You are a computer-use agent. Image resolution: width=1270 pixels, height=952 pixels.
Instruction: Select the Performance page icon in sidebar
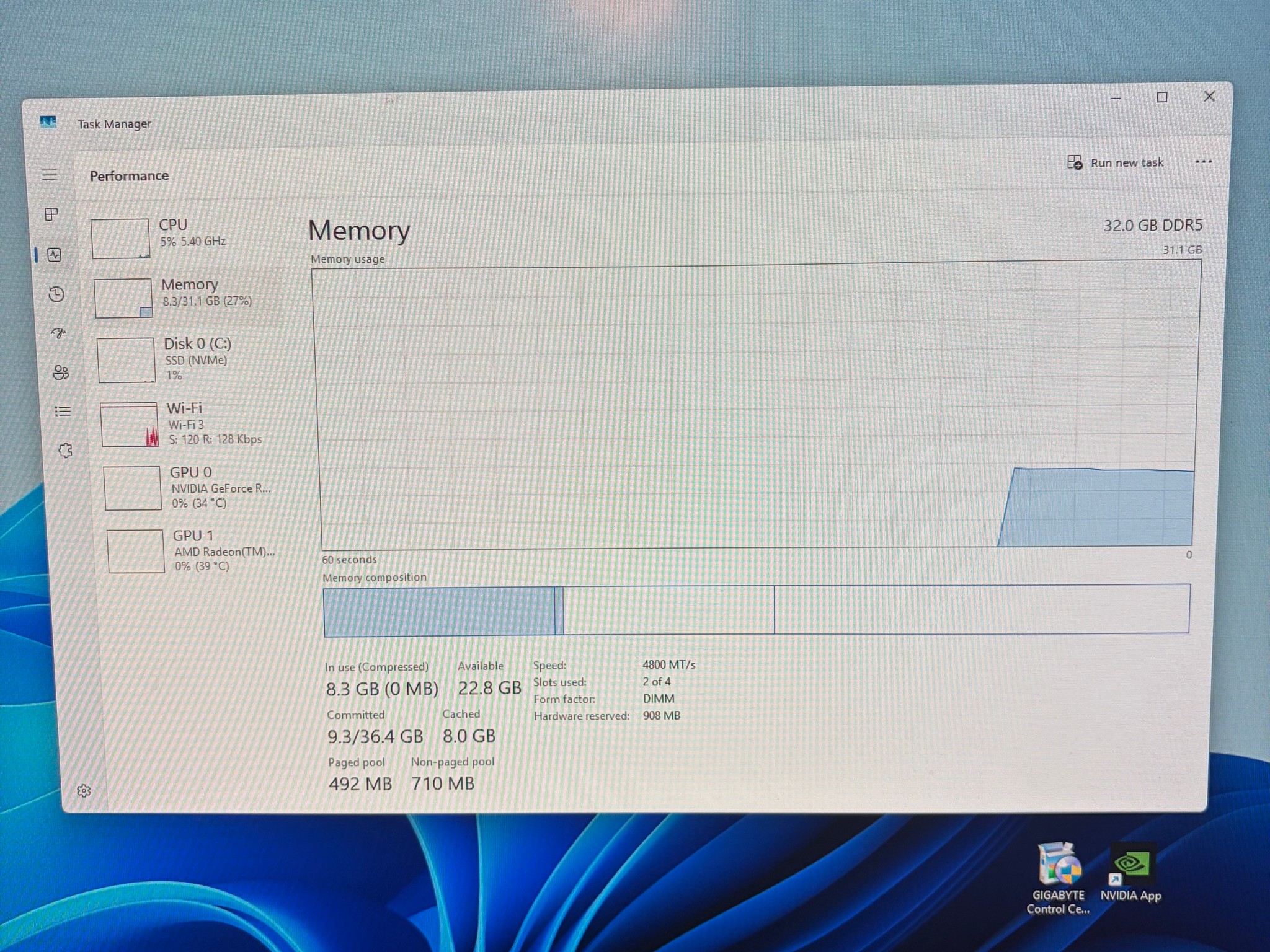coord(55,254)
